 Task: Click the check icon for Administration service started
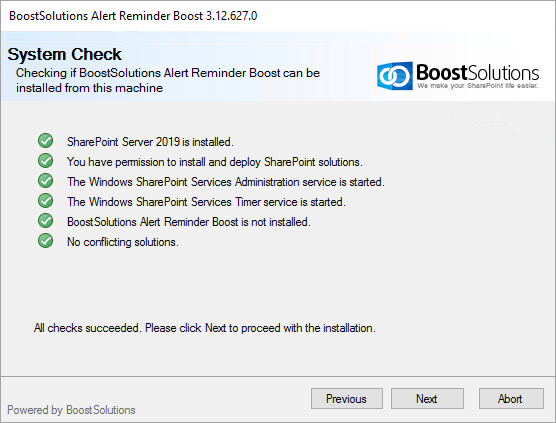coord(45,180)
